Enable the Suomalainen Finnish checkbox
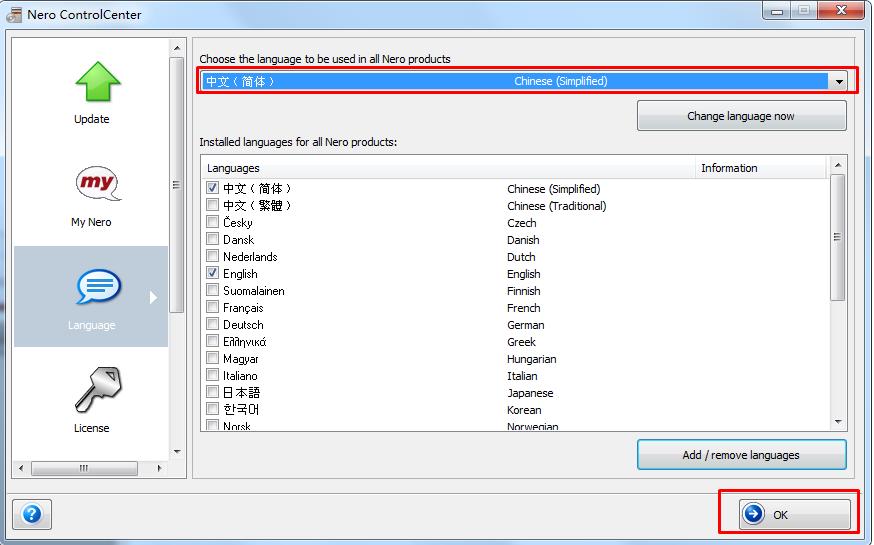Screen dimensions: 874x545 click(x=212, y=290)
